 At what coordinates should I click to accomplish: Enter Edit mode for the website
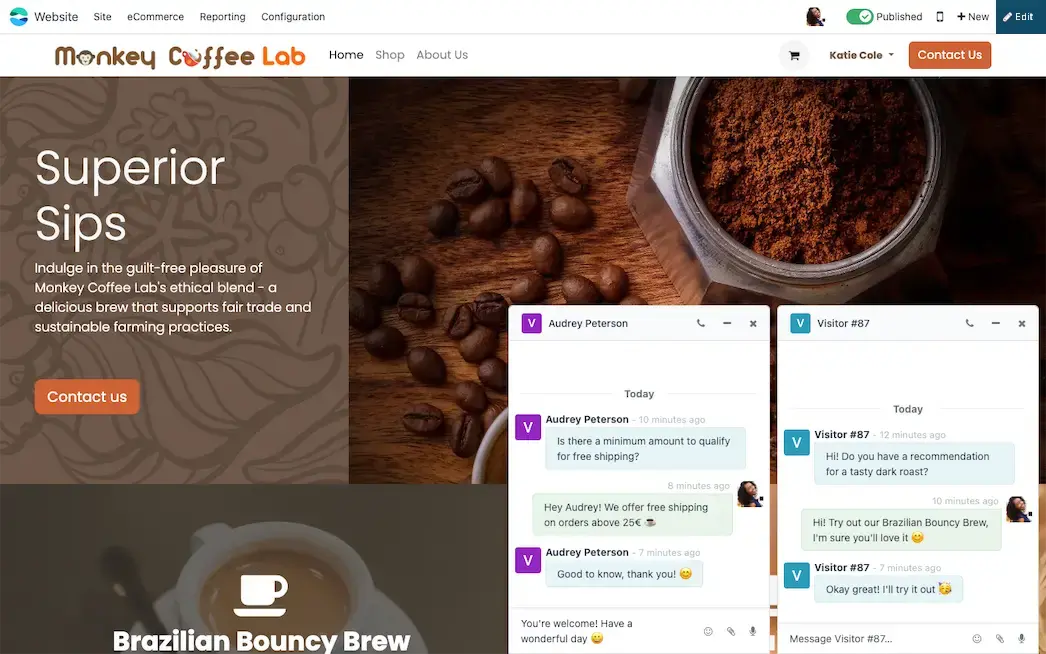click(1020, 17)
